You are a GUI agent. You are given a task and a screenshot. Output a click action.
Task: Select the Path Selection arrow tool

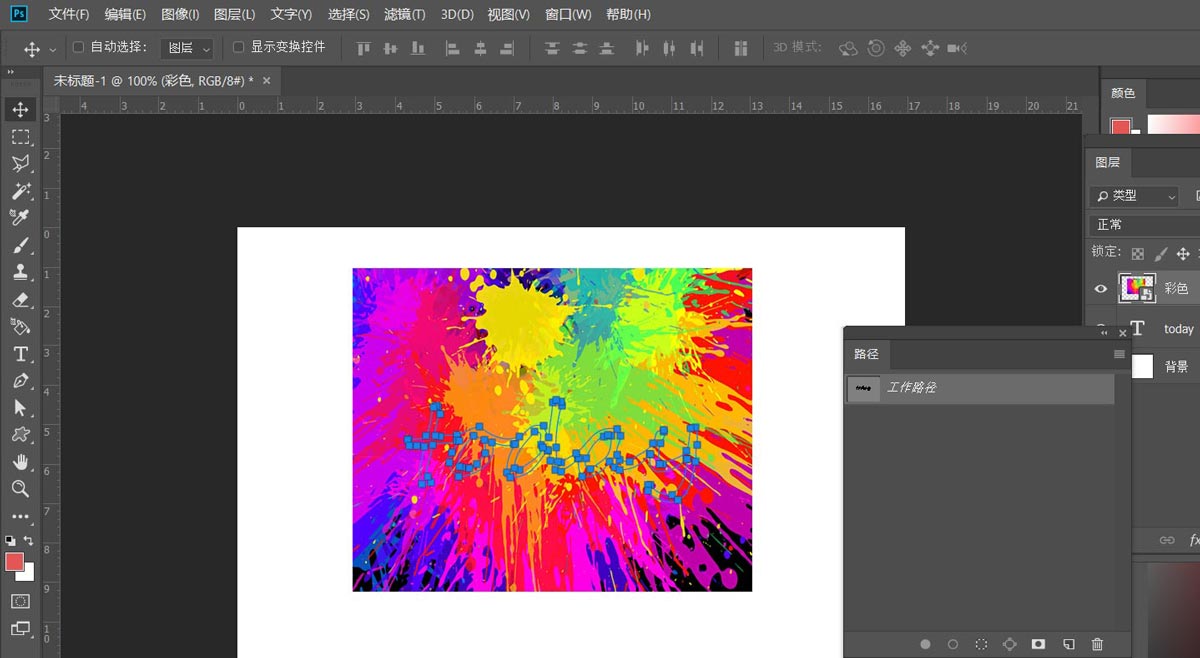[20, 408]
